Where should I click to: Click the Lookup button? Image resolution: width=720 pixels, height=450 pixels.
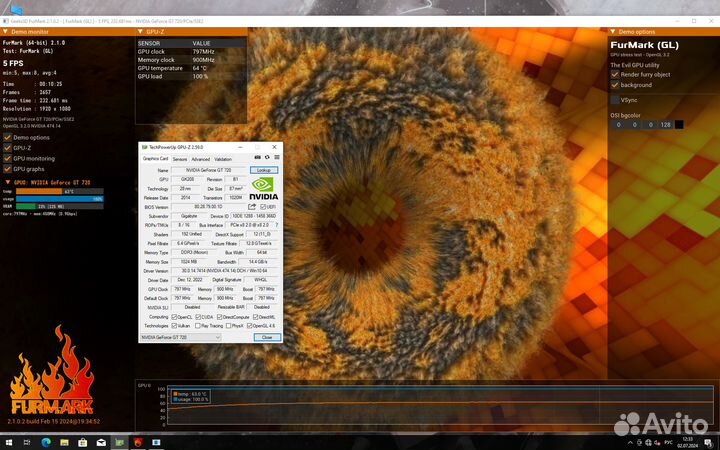(x=265, y=170)
